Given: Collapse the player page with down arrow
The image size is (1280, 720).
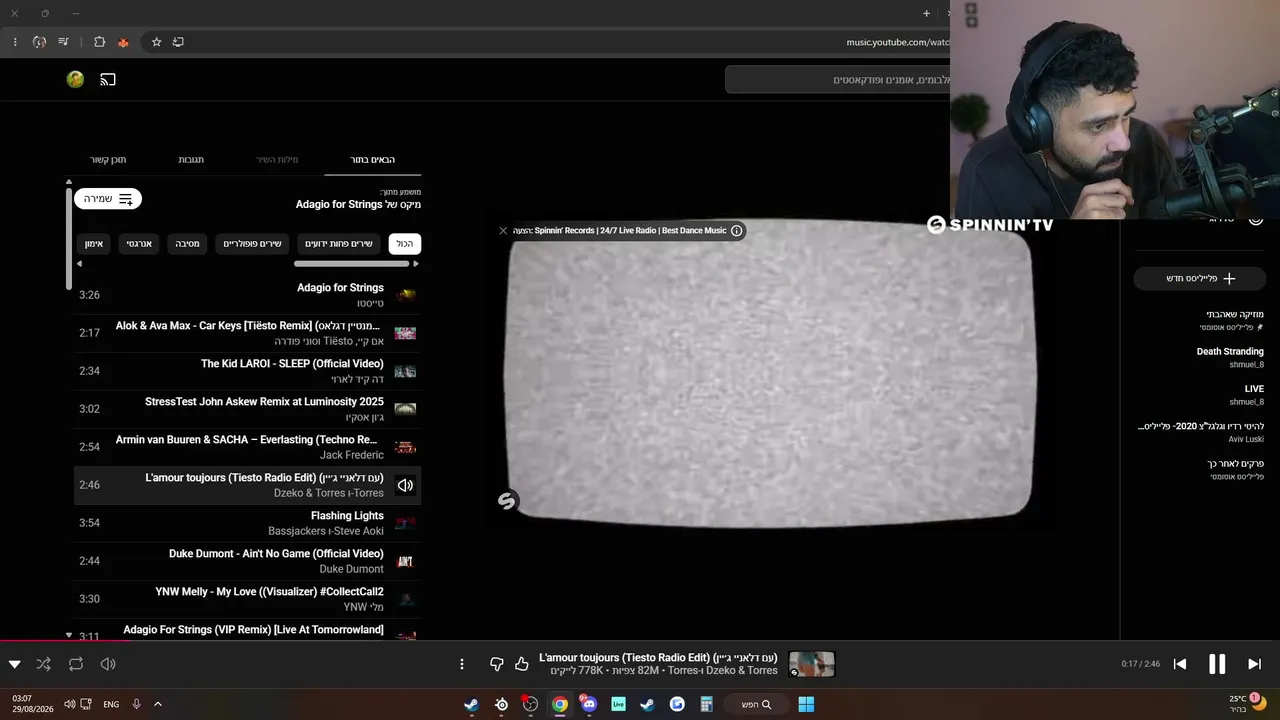Looking at the screenshot, I should (x=14, y=664).
